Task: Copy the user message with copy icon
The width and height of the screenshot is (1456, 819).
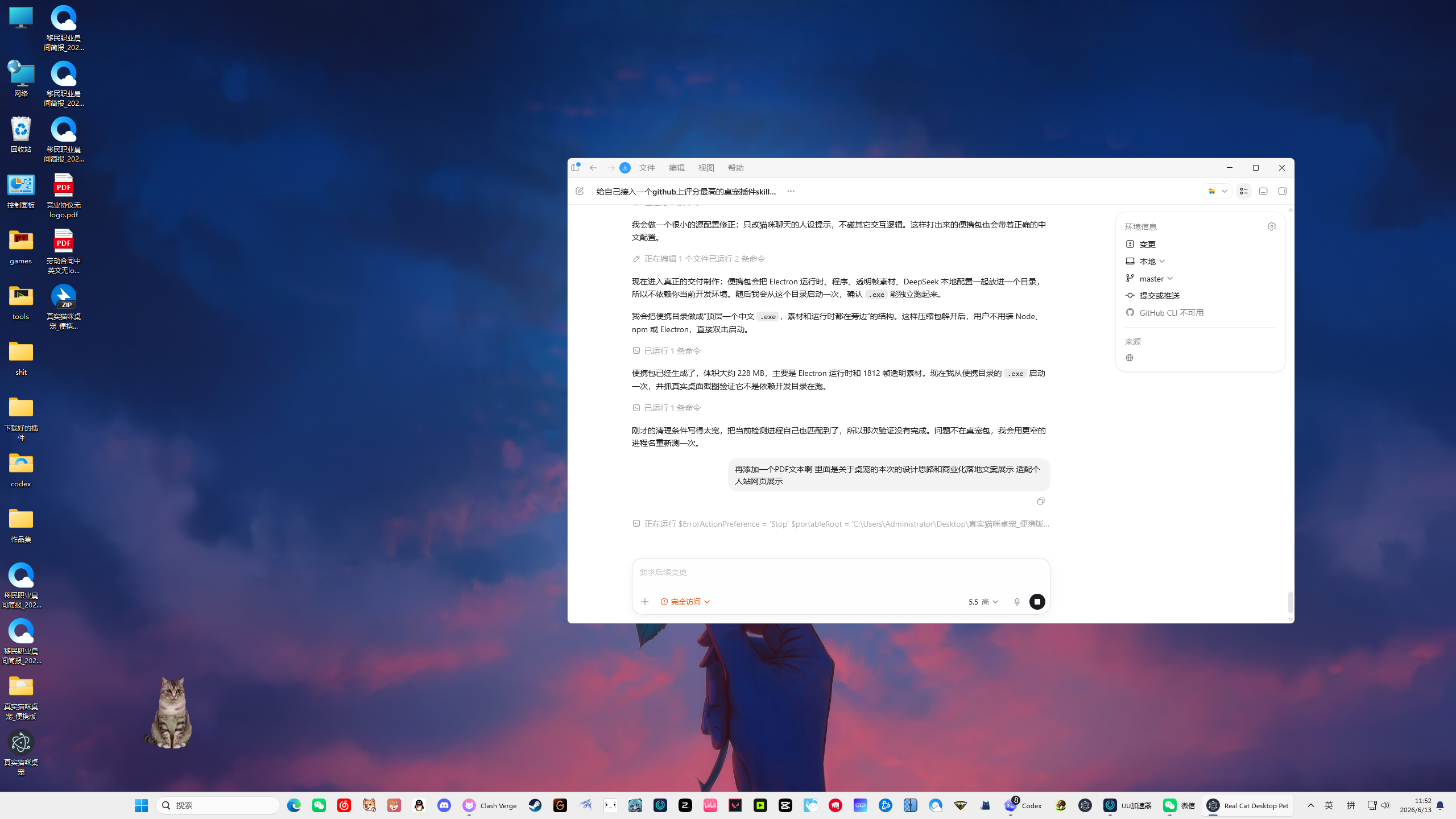Action: 1041,501
